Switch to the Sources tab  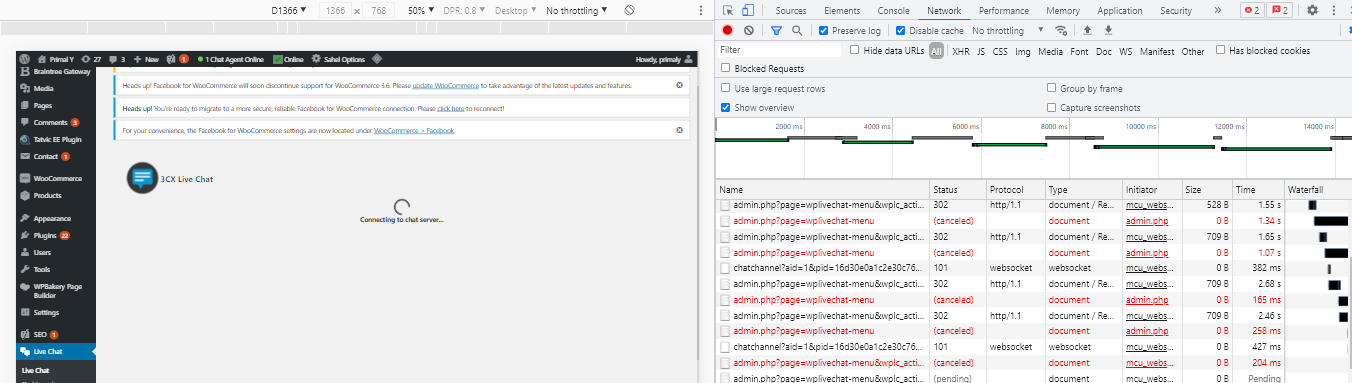pos(791,10)
